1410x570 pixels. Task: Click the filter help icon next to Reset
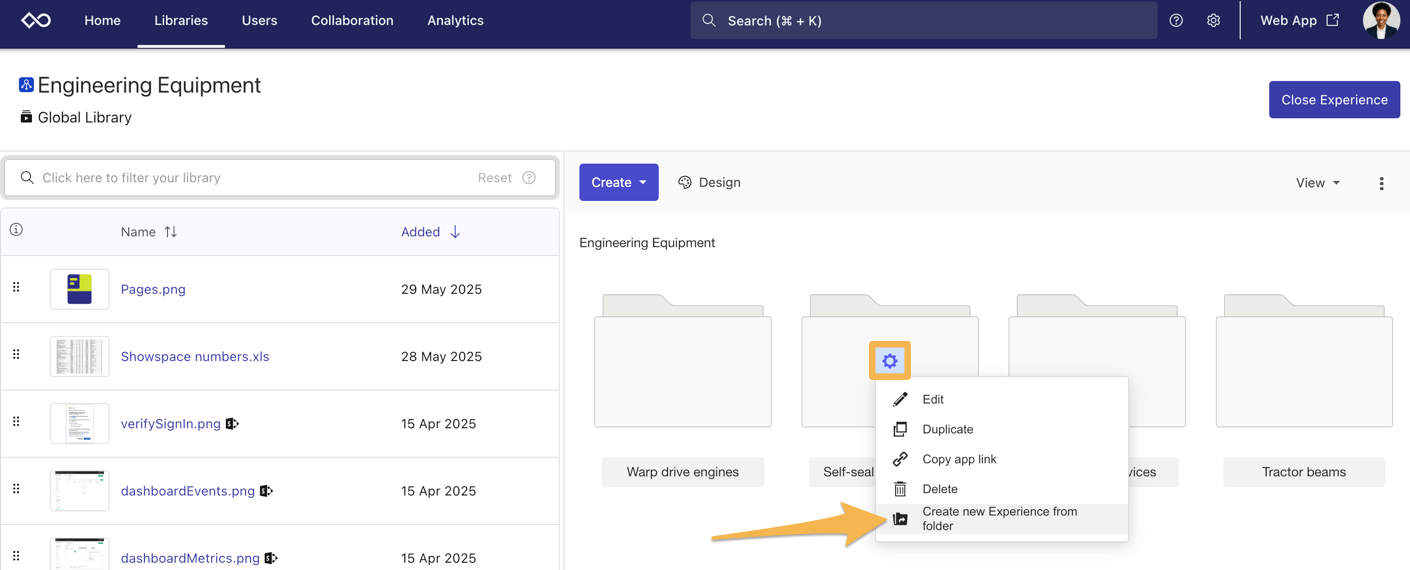coord(529,178)
